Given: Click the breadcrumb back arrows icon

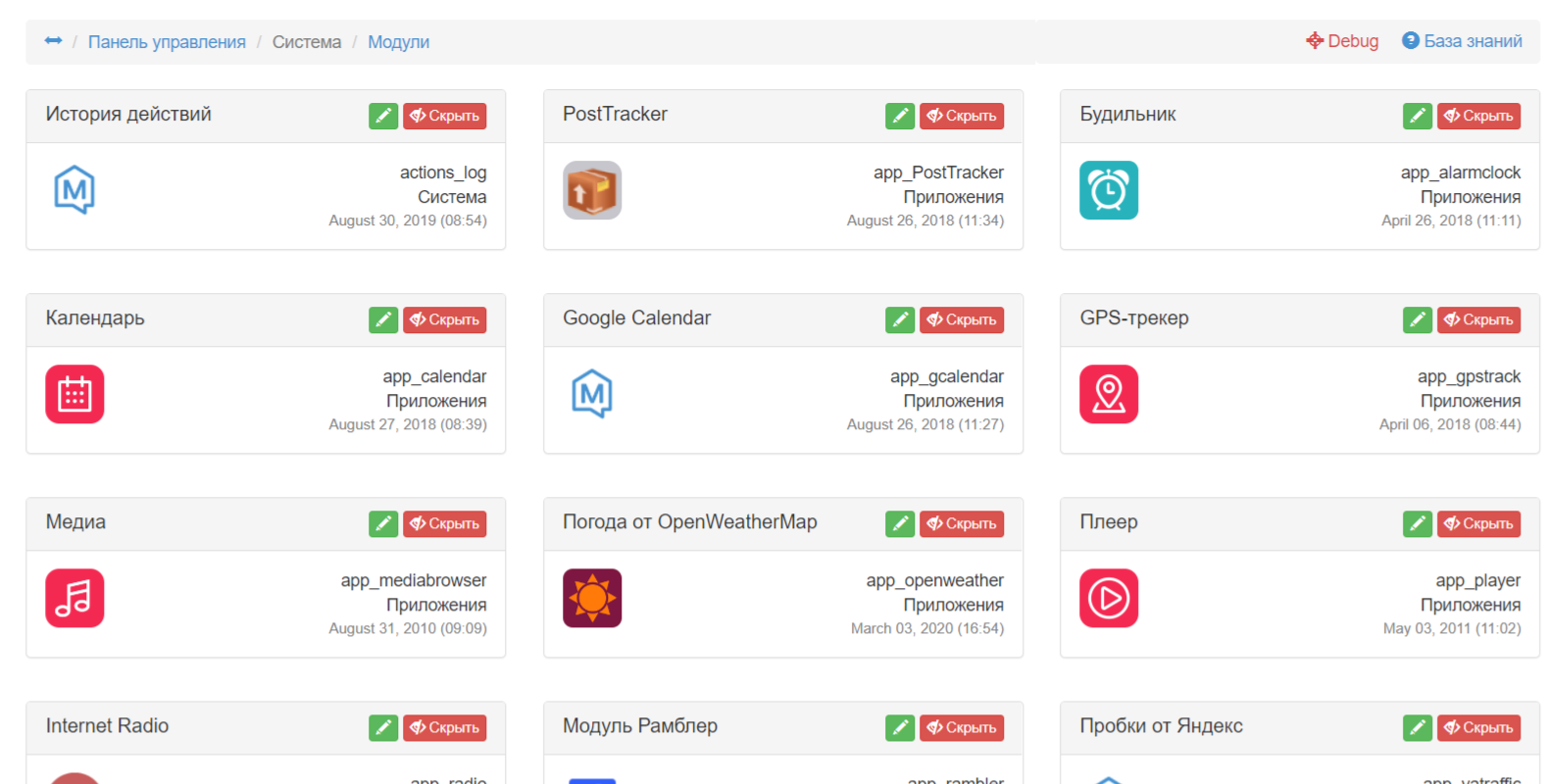Looking at the screenshot, I should point(53,41).
